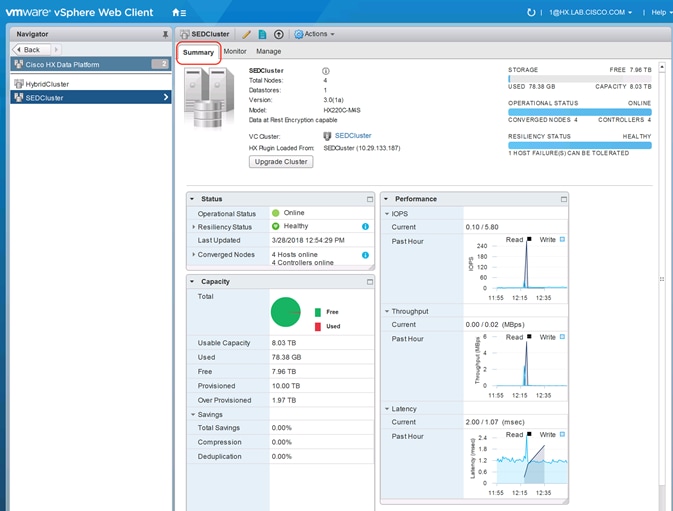Toggle Latency Read series legend box
This screenshot has height=511, width=673.
click(x=529, y=434)
